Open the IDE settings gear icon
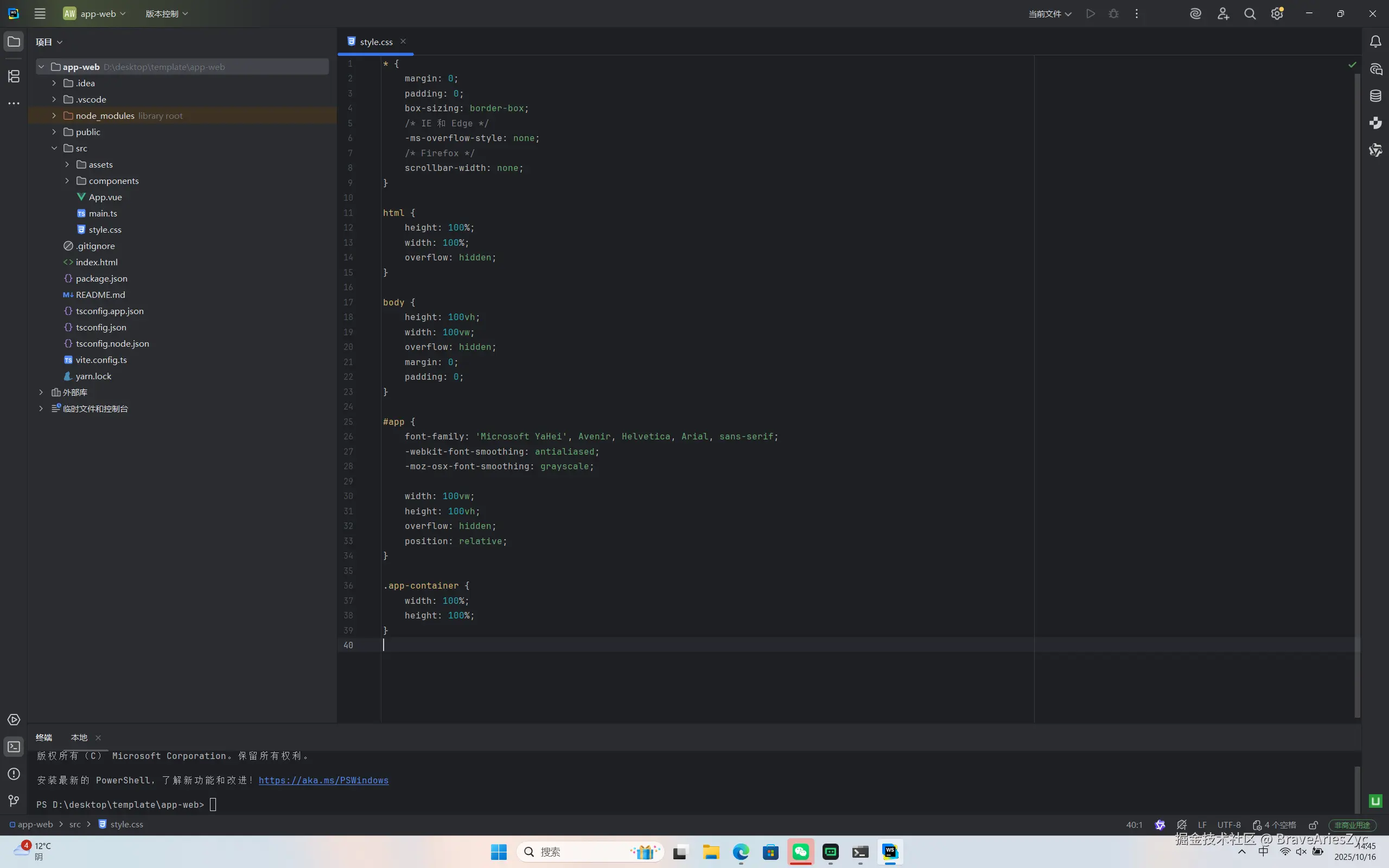 [1277, 14]
